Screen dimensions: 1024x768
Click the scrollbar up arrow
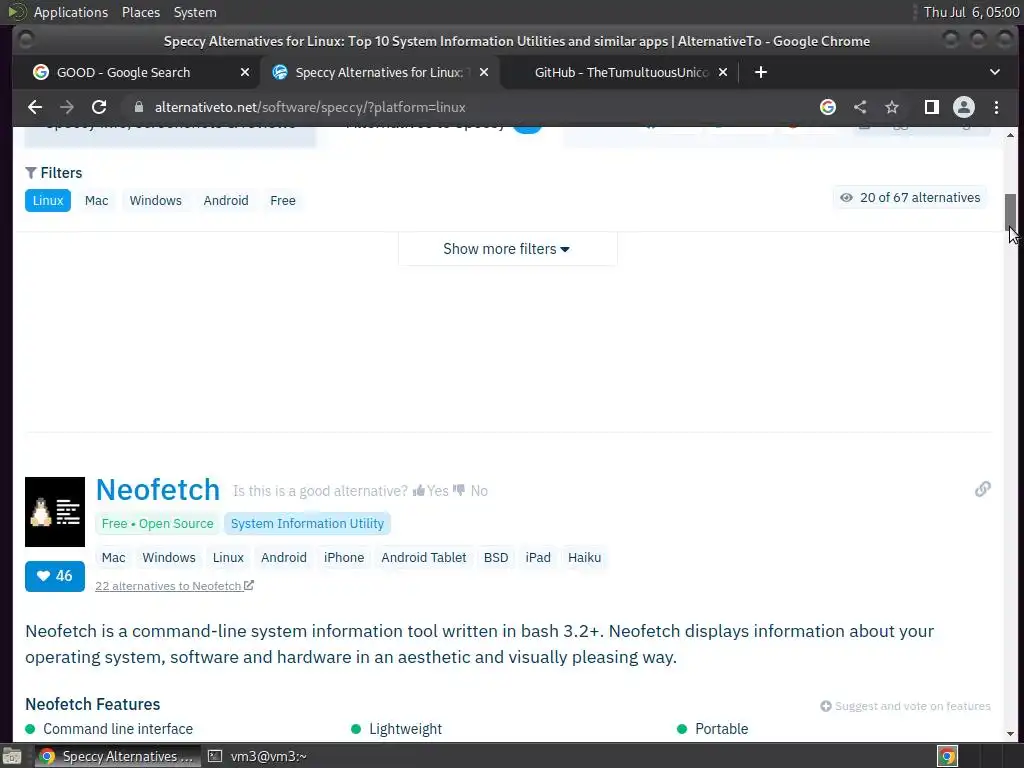click(x=1010, y=135)
